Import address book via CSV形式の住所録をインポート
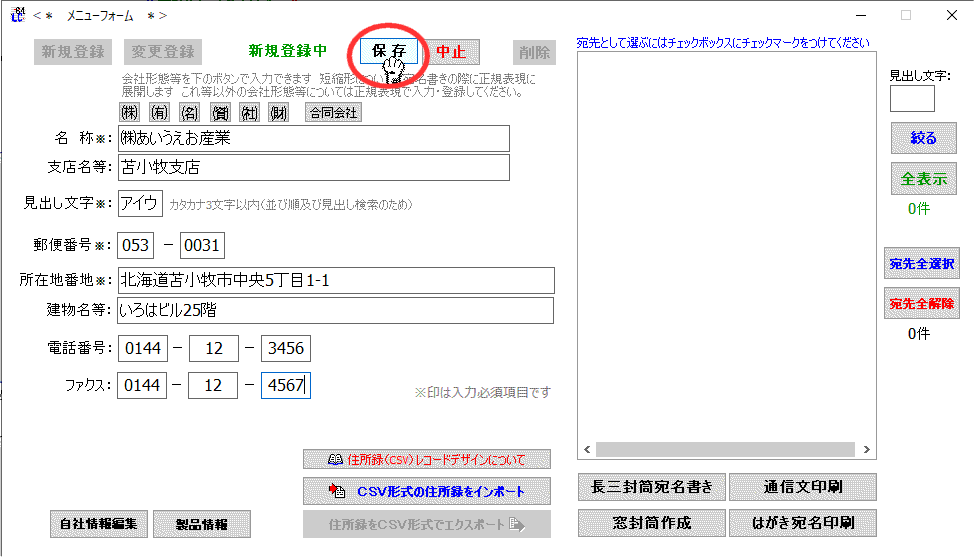 (x=427, y=491)
